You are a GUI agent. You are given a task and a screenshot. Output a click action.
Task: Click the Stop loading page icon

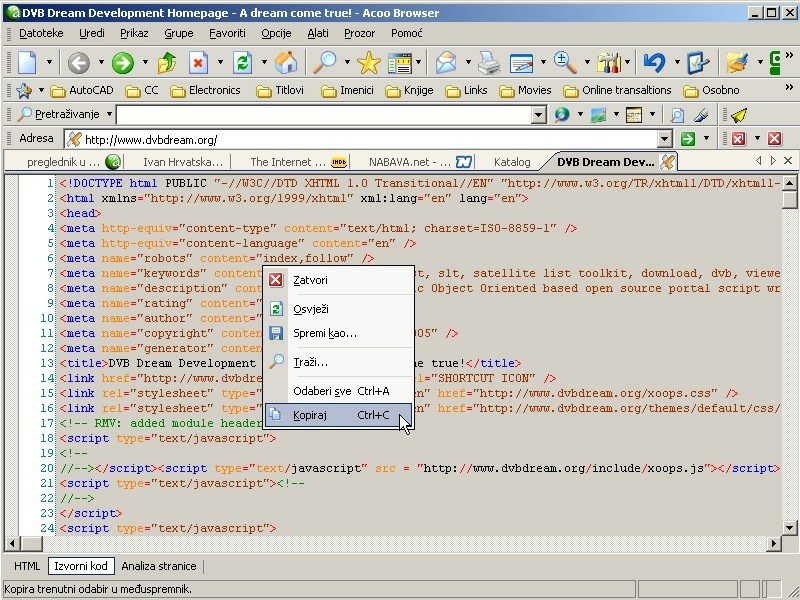198,63
